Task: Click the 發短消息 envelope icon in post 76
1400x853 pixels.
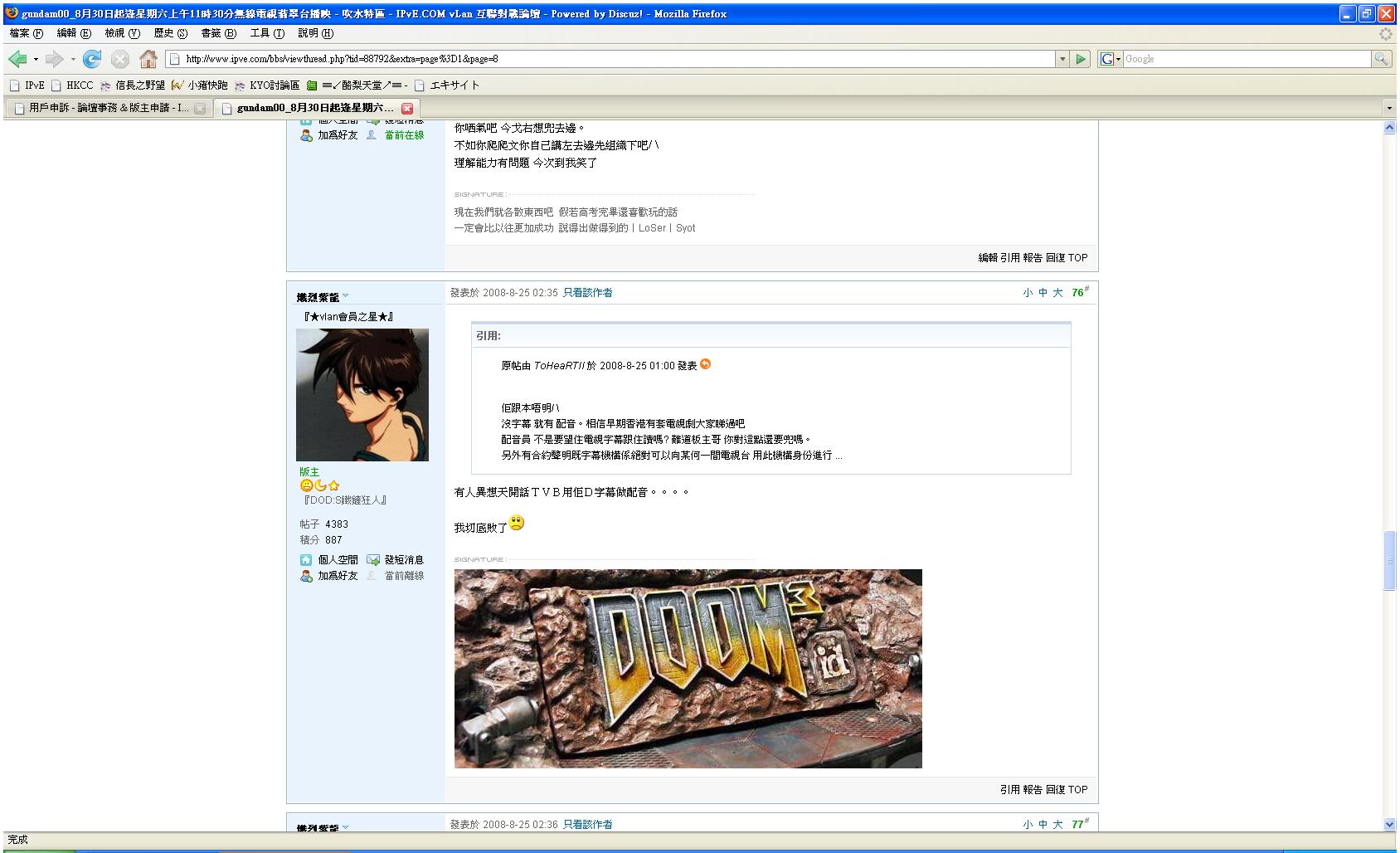Action: pos(373,560)
